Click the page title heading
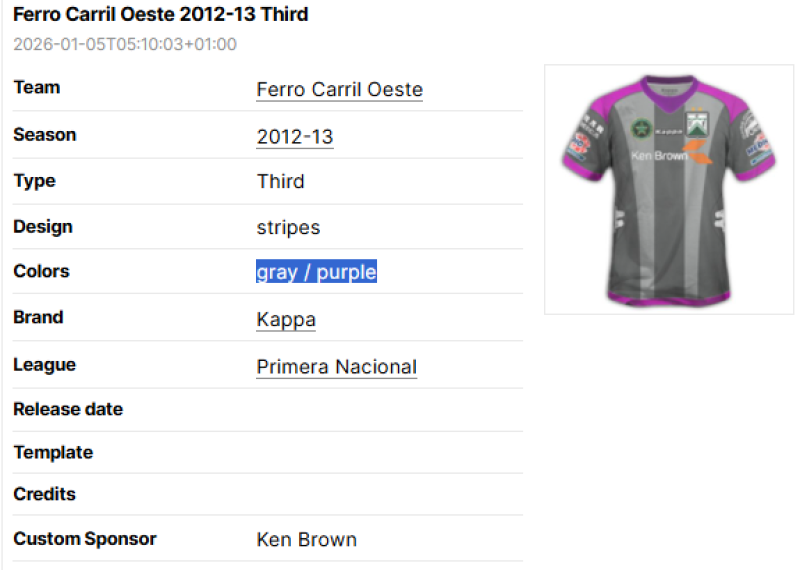 tap(160, 15)
